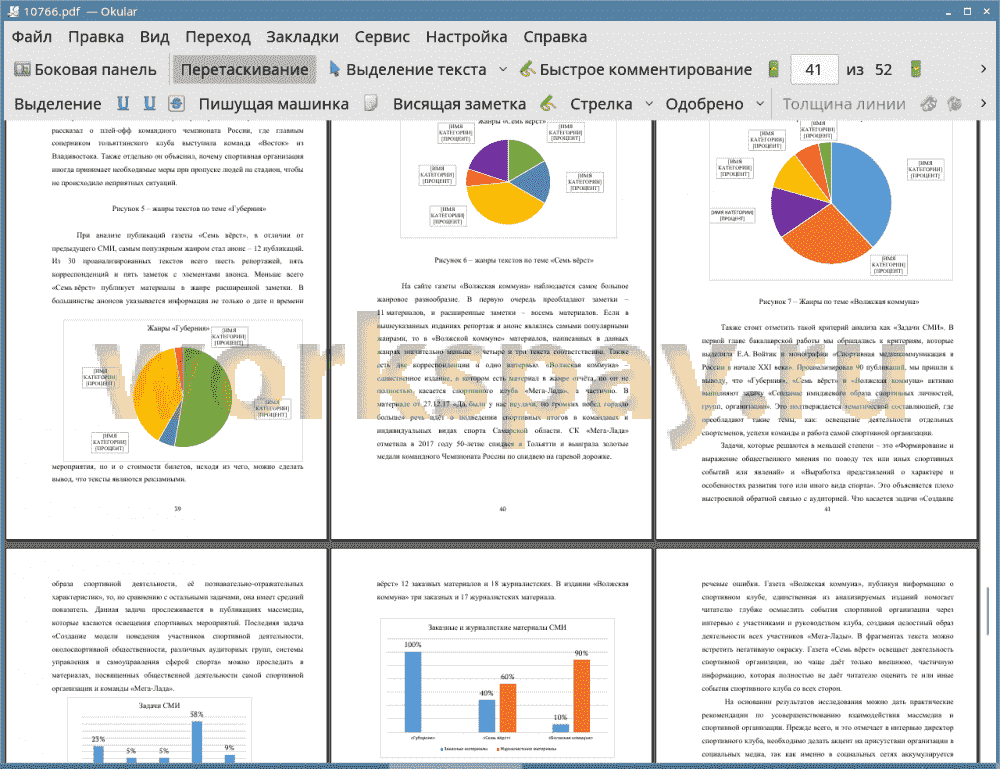Screen dimensions: 1000x769
Task: Expand the Выделение текста tool dropdown arrow
Action: (x=503, y=70)
